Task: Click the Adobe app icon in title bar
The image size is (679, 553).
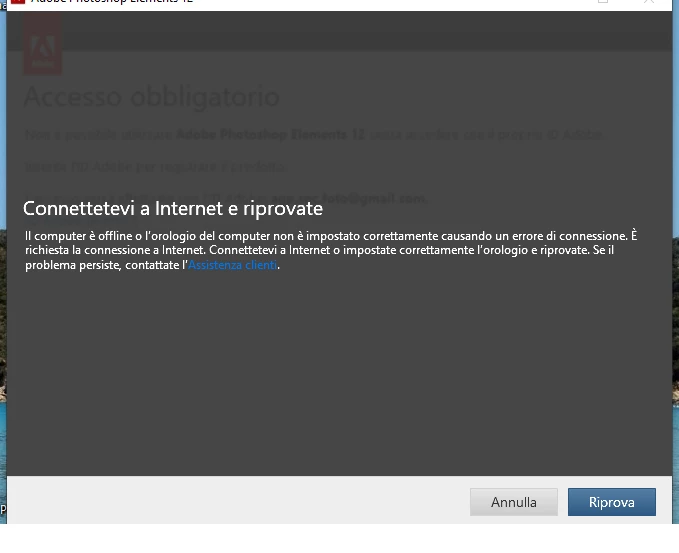Action: click(x=18, y=1)
